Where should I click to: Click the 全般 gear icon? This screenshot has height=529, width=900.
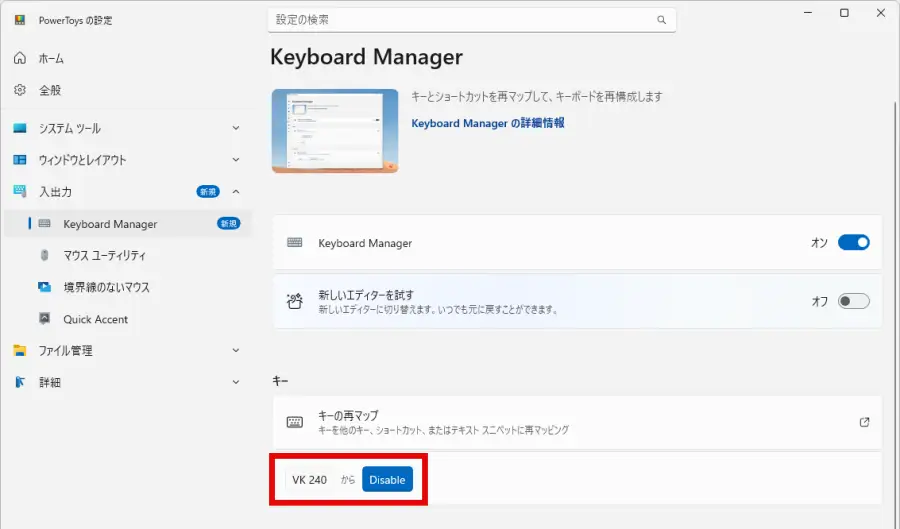click(20, 90)
